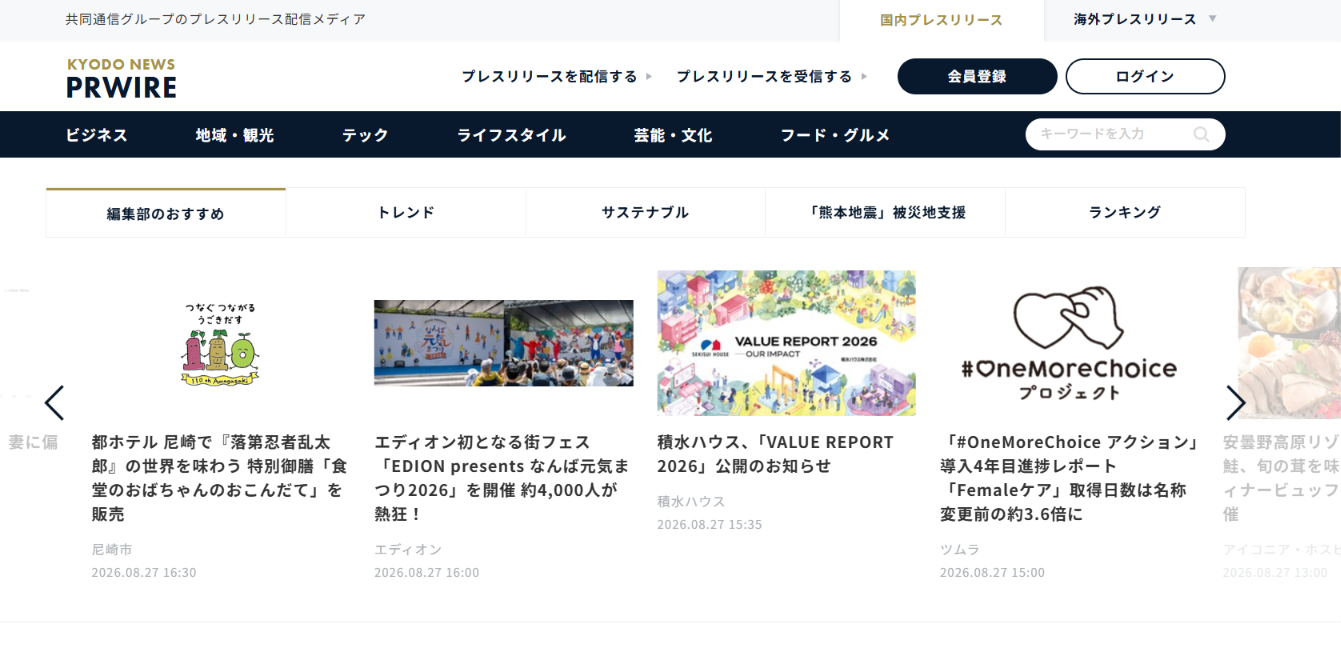Image resolution: width=1341 pixels, height=666 pixels.
Task: Focus the キーワードを入力 search field
Action: pos(1125,134)
